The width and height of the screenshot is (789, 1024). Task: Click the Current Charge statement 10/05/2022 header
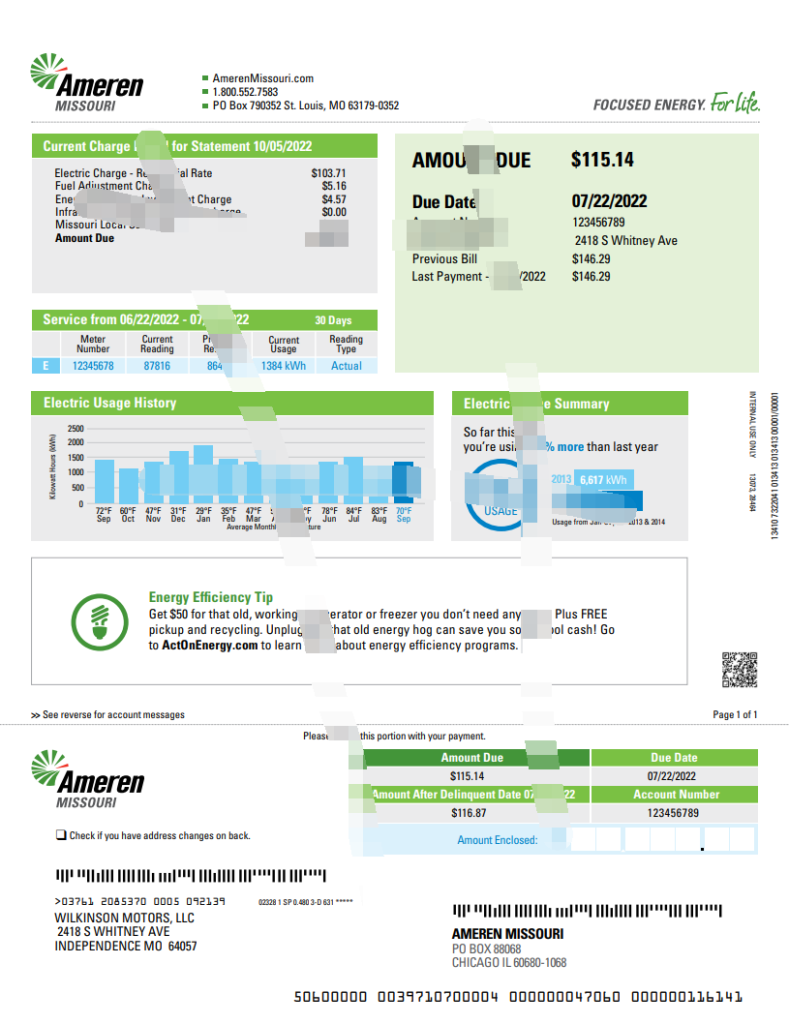pyautogui.click(x=204, y=146)
